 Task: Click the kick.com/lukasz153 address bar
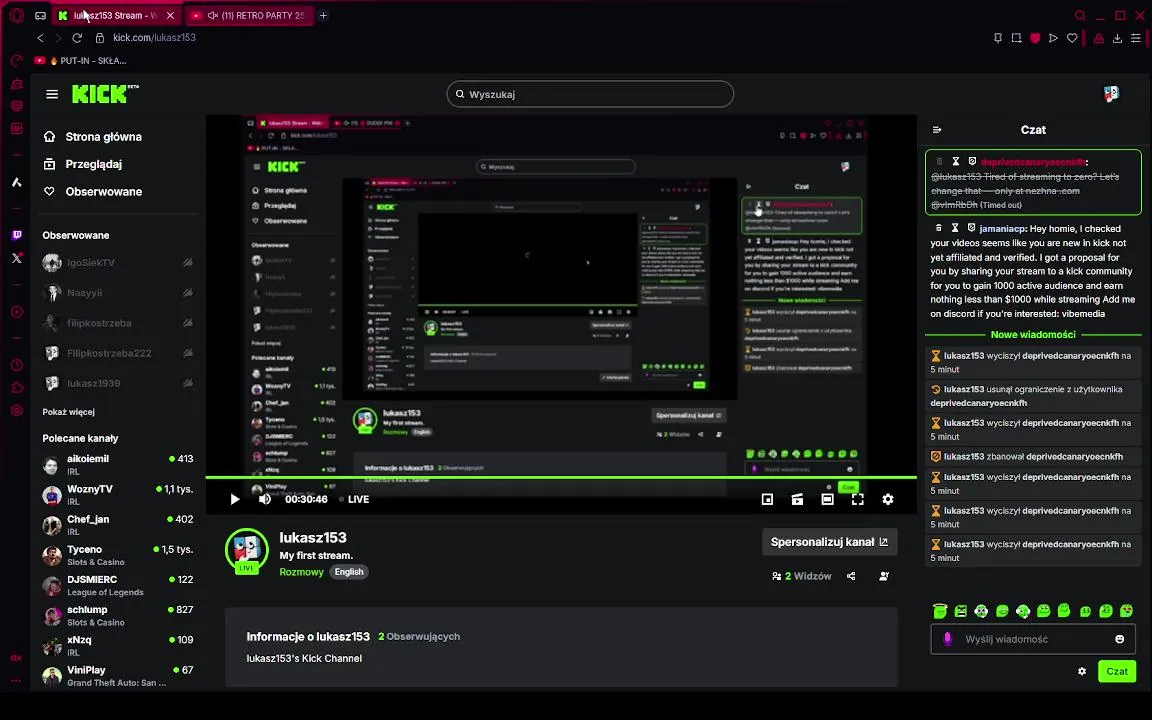click(x=154, y=37)
